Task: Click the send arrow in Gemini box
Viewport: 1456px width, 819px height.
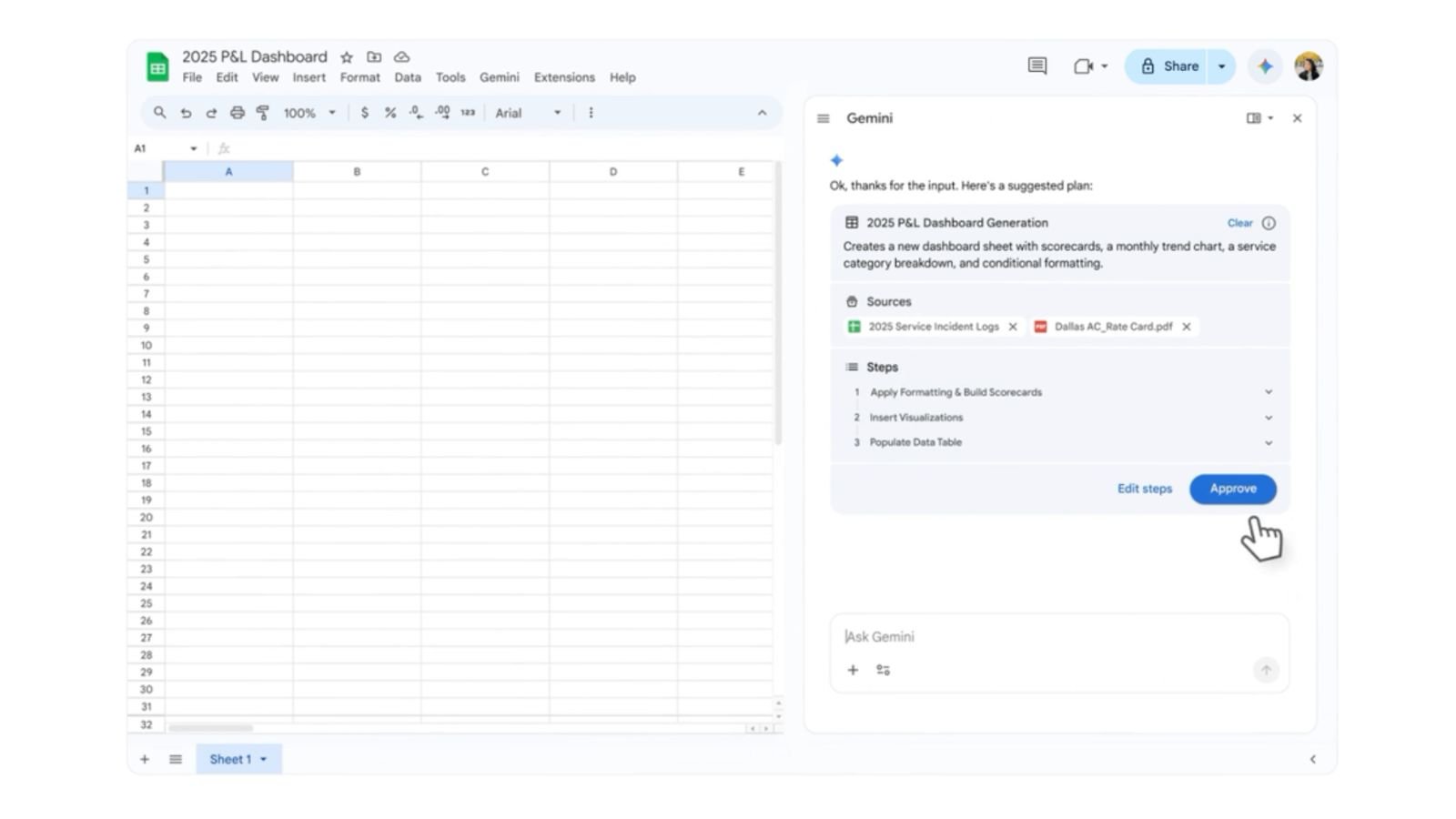Action: click(x=1266, y=670)
